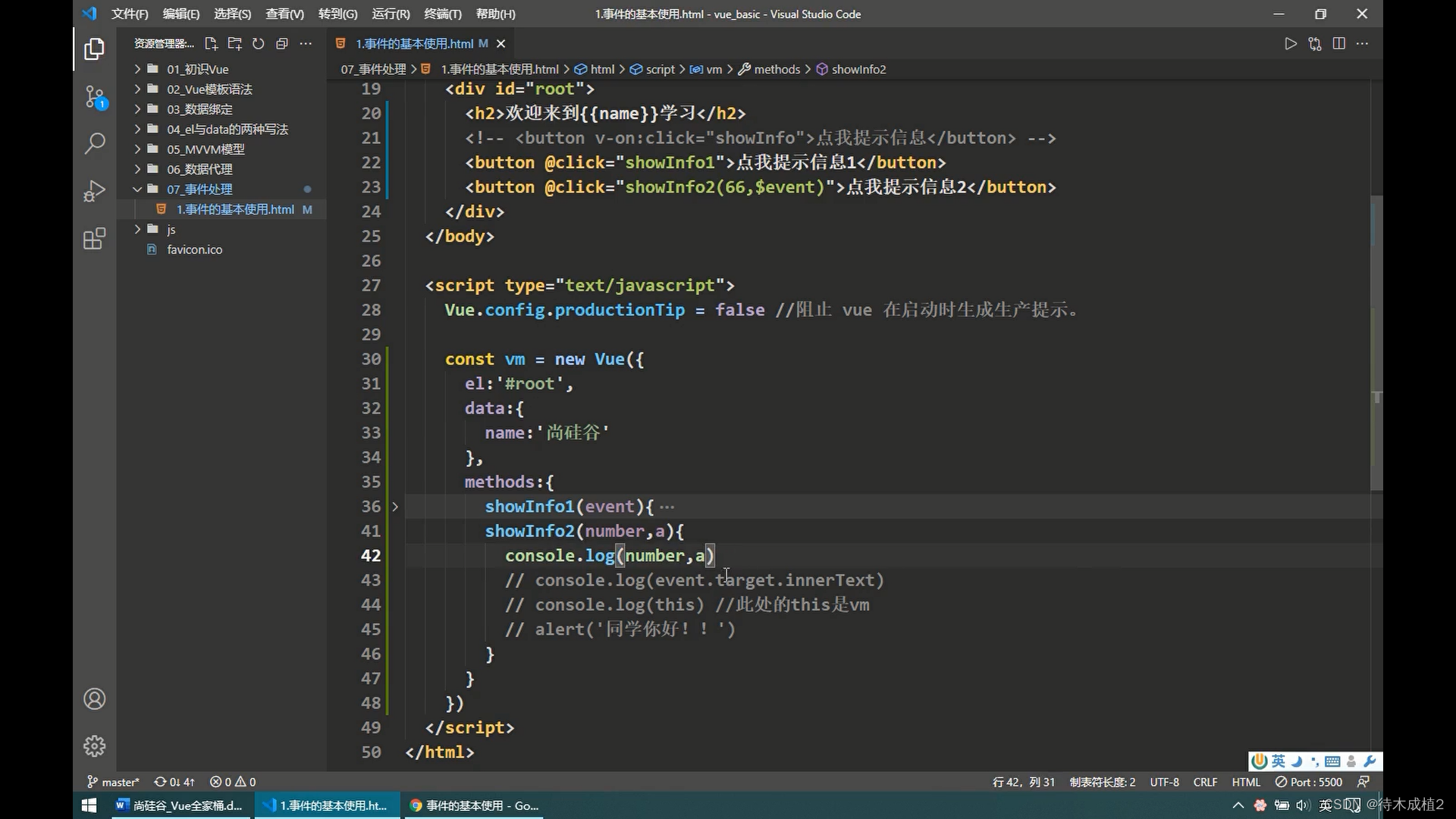Image resolution: width=1456 pixels, height=819 pixels.
Task: Change end of line sequence CRLF
Action: (x=1205, y=782)
